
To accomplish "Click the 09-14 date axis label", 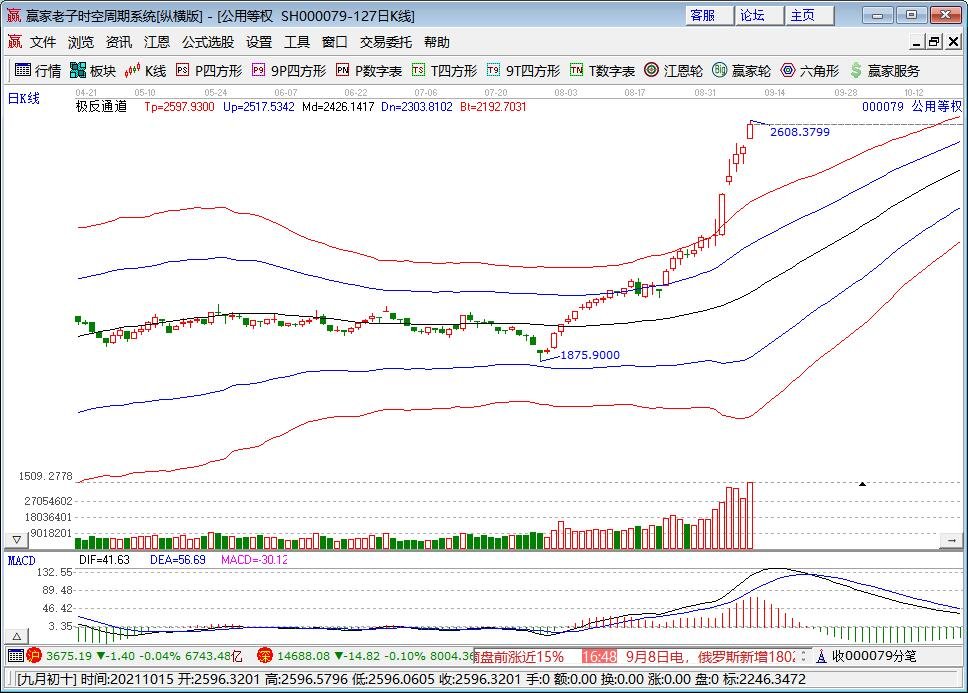I will pos(775,93).
